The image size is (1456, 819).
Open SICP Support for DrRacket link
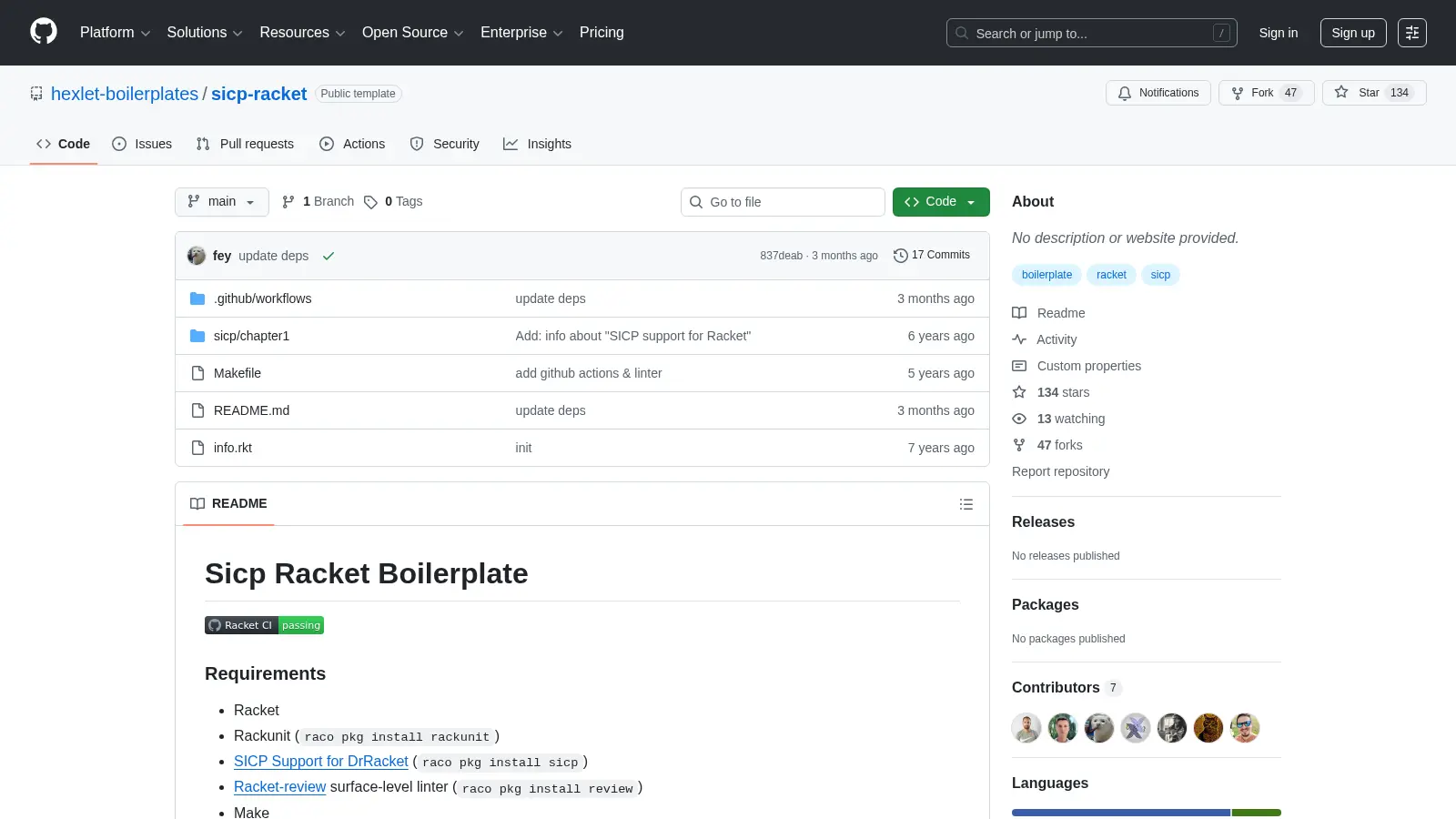tap(320, 762)
